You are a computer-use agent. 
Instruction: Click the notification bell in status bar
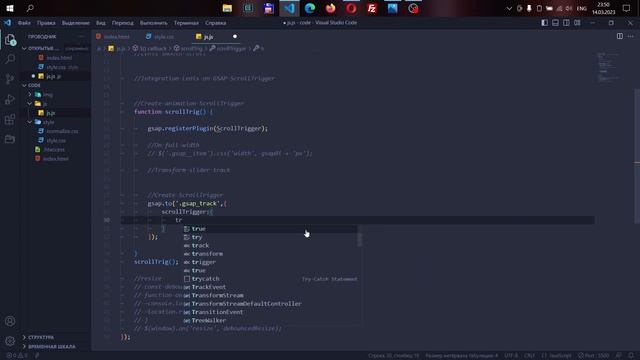point(631,356)
